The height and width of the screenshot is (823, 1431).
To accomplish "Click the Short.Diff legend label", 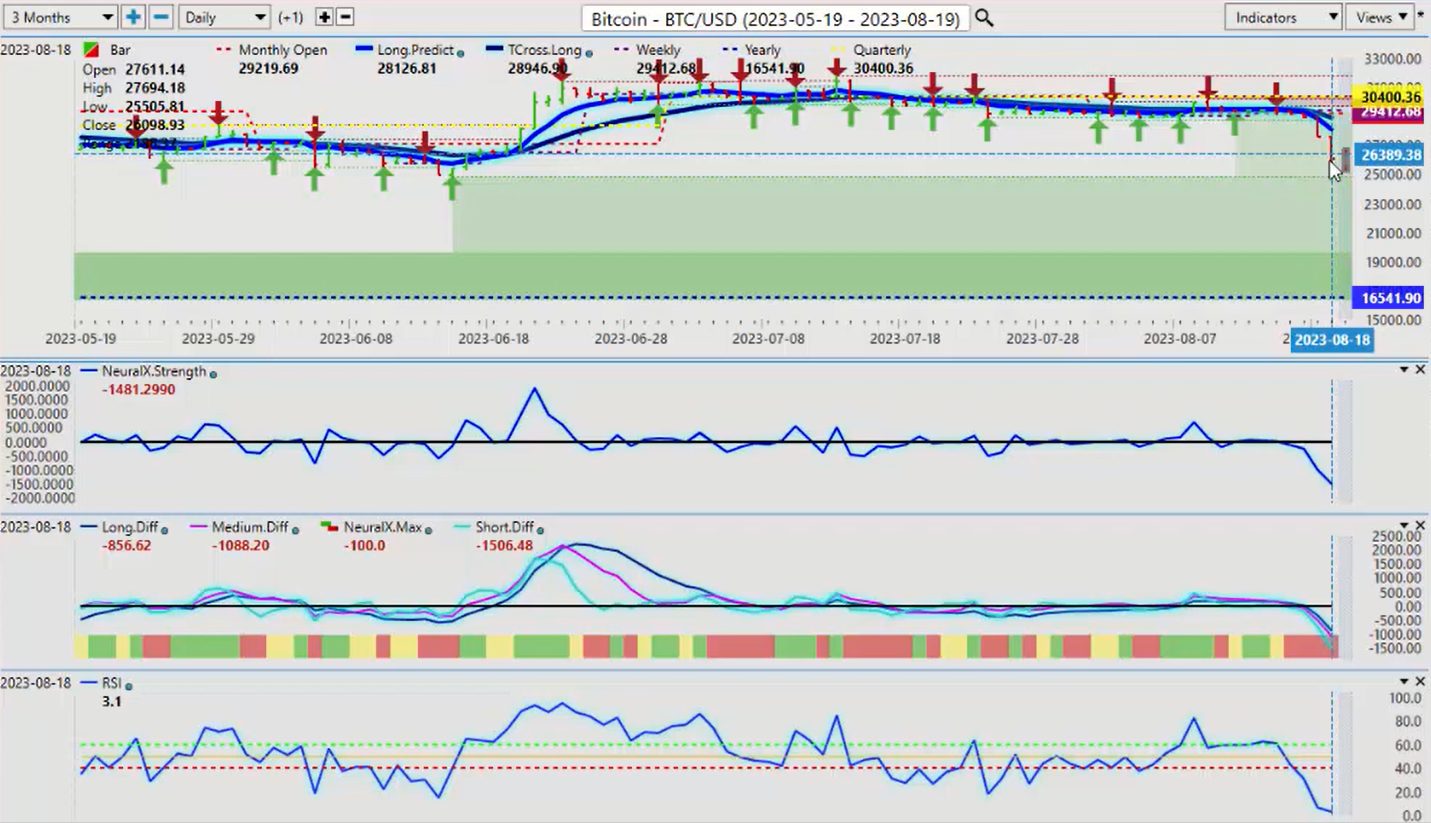I will coord(505,527).
